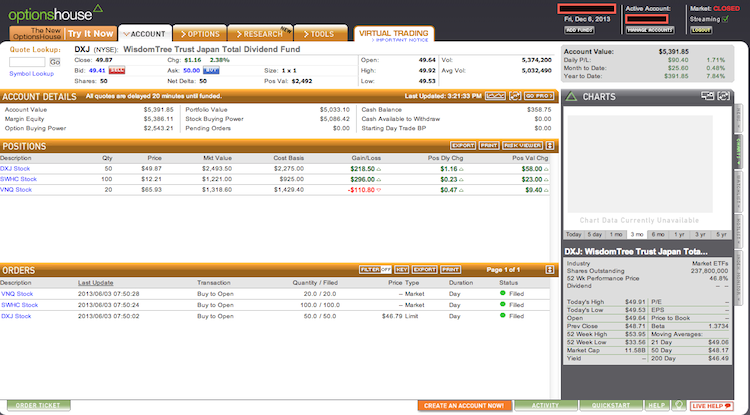Click Create An Account Now button
The width and height of the screenshot is (750, 415).
[x=463, y=406]
